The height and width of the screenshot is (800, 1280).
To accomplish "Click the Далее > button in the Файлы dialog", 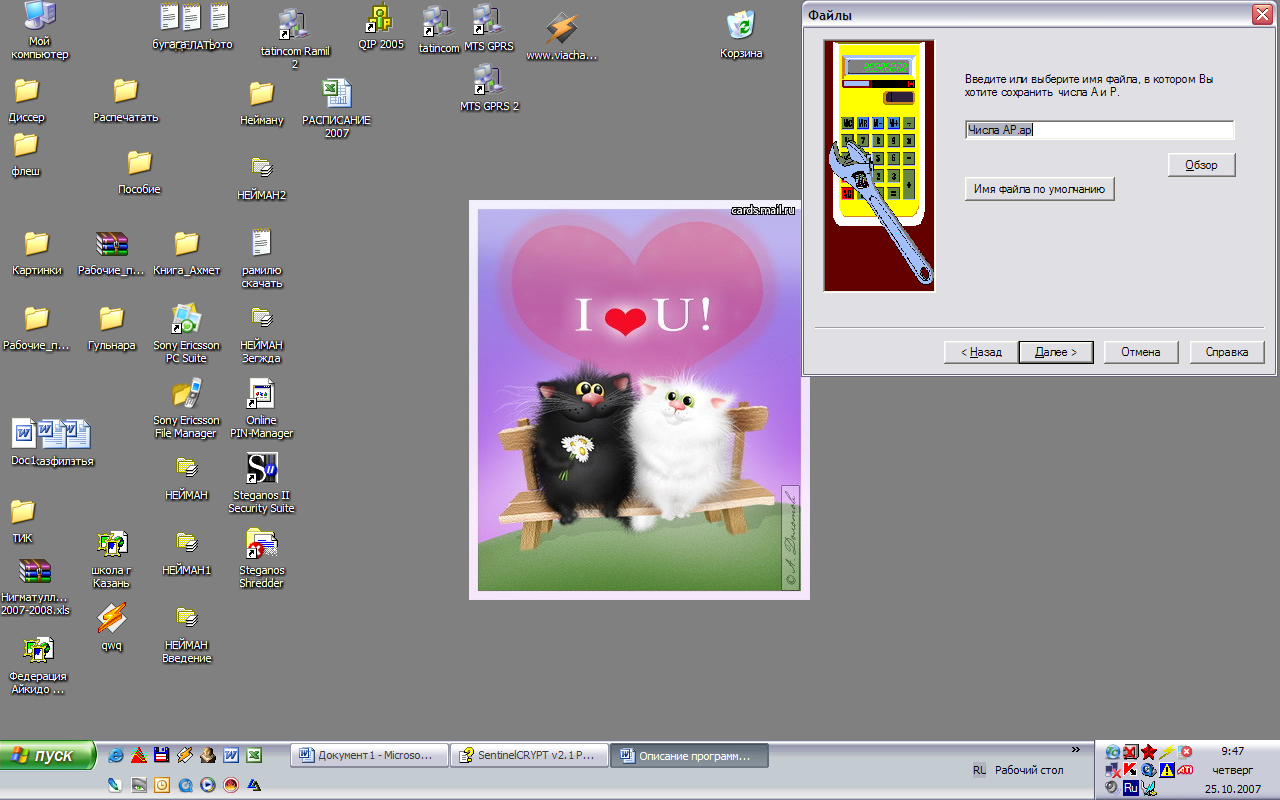I will click(1055, 352).
